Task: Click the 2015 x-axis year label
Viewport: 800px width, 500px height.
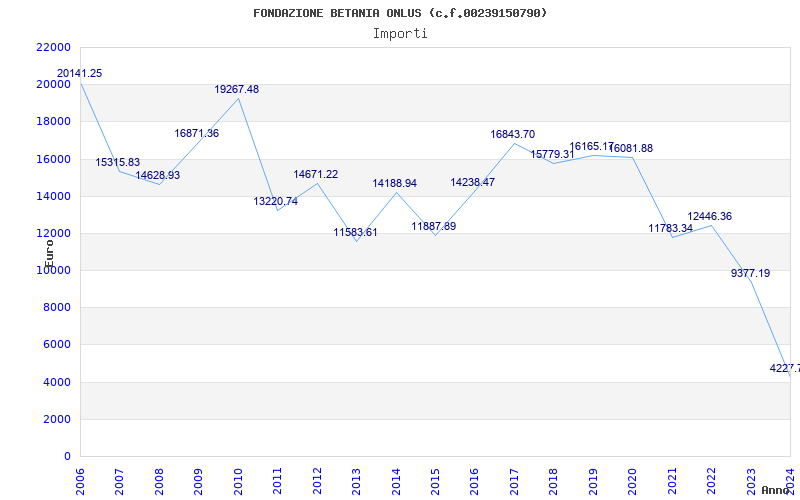Action: 435,482
